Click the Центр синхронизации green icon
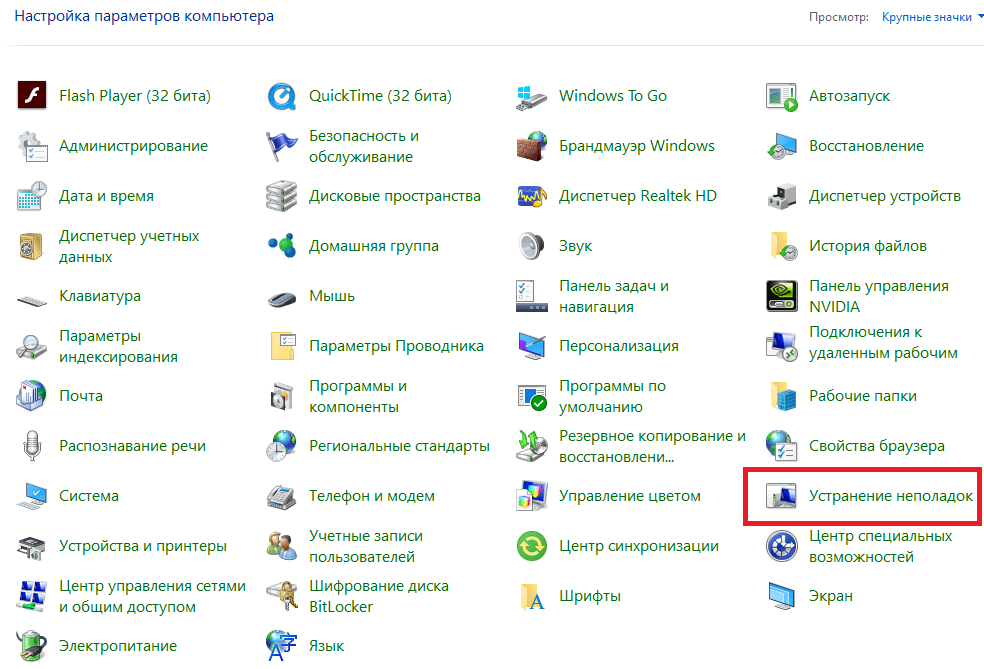 point(532,546)
